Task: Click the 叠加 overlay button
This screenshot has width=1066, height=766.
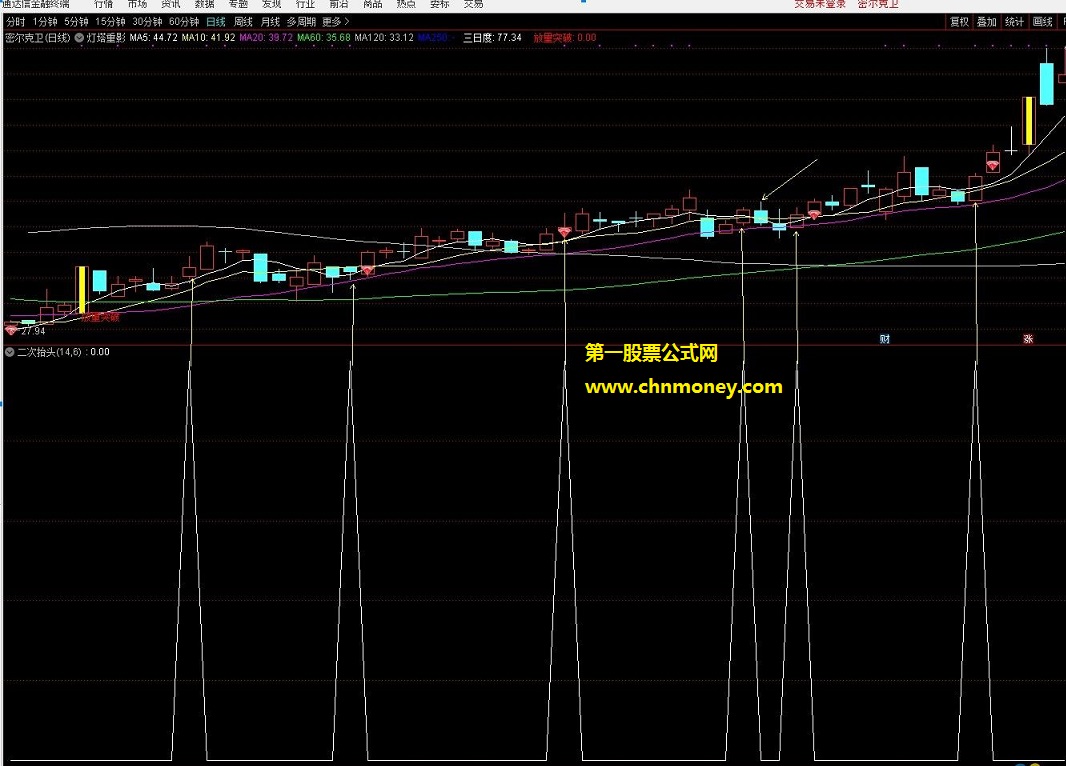Action: pyautogui.click(x=986, y=22)
